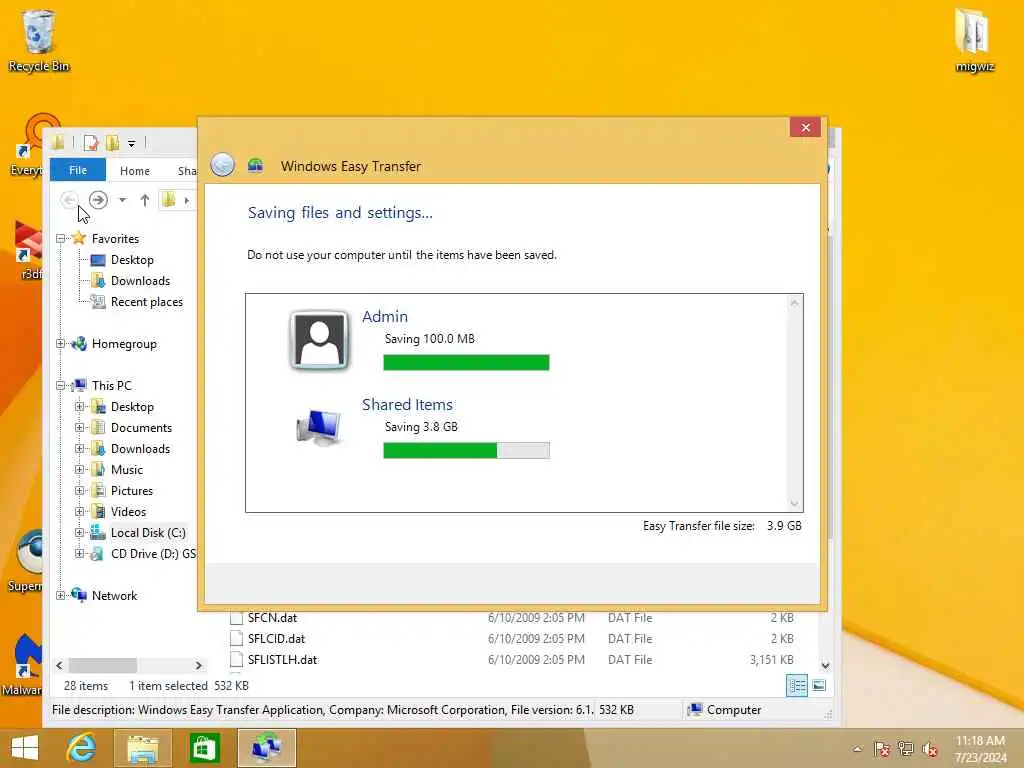The height and width of the screenshot is (768, 1024).
Task: Collapse the Favorites tree node
Action: (x=61, y=239)
